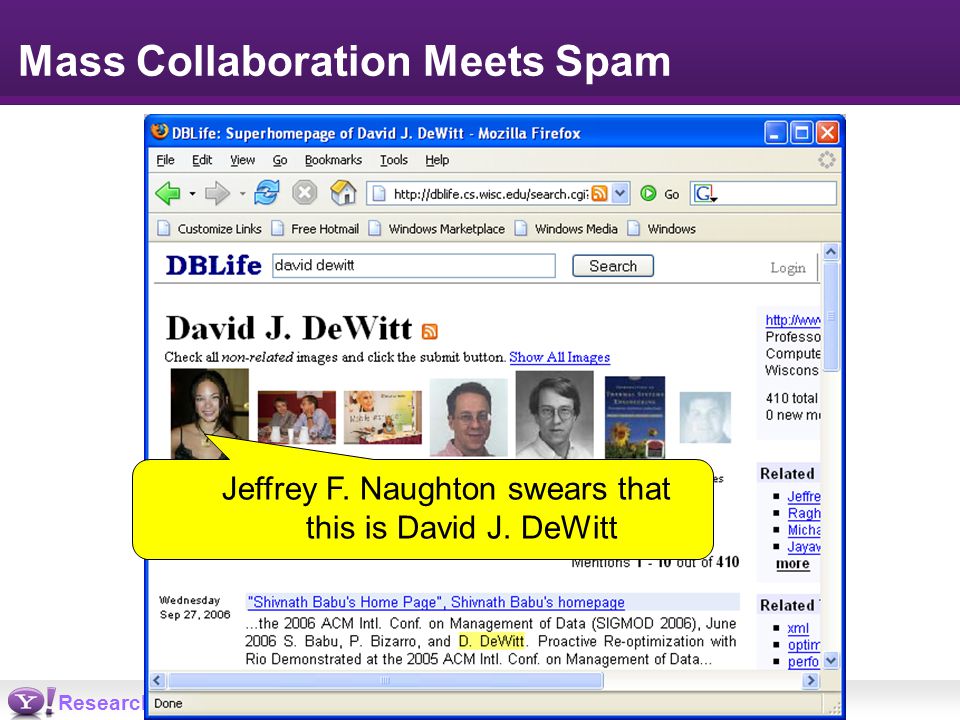
Task: Open the Tools menu
Action: tap(394, 160)
